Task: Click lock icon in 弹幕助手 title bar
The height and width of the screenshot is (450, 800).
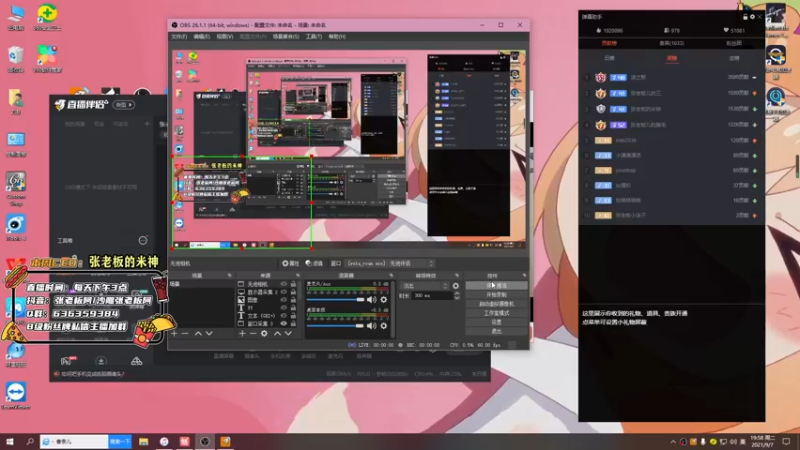Action: pyautogui.click(x=745, y=17)
